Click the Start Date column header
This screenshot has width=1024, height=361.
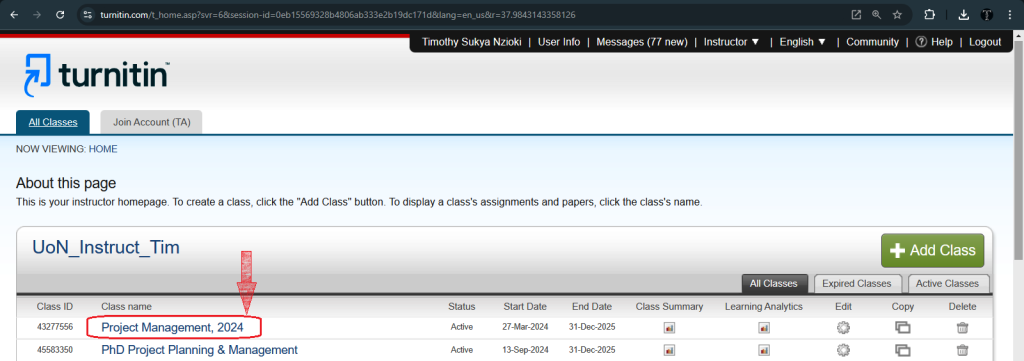[525, 306]
